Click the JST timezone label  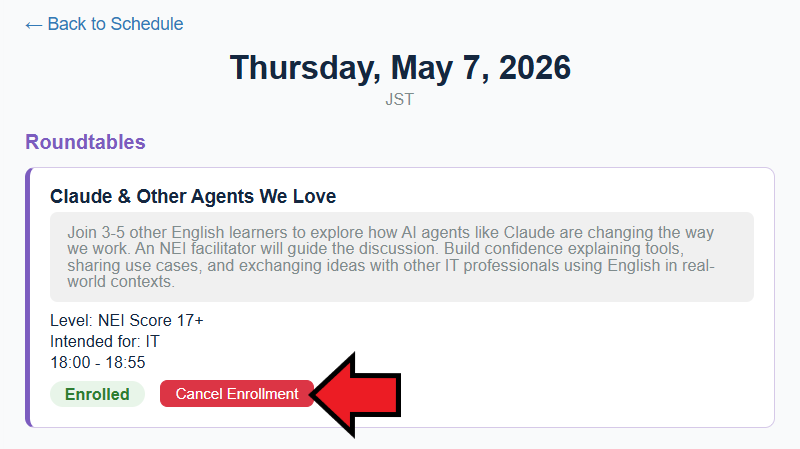pyautogui.click(x=400, y=100)
